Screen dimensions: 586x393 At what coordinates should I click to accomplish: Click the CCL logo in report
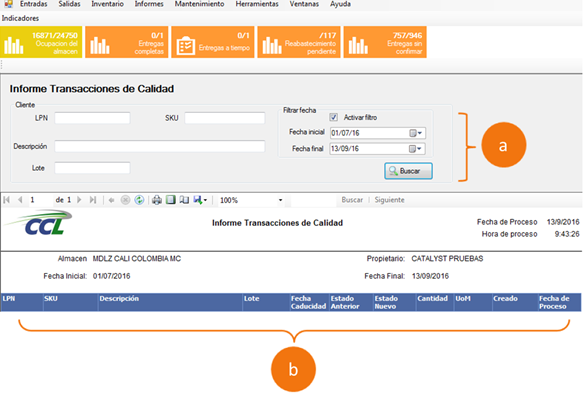click(39, 223)
